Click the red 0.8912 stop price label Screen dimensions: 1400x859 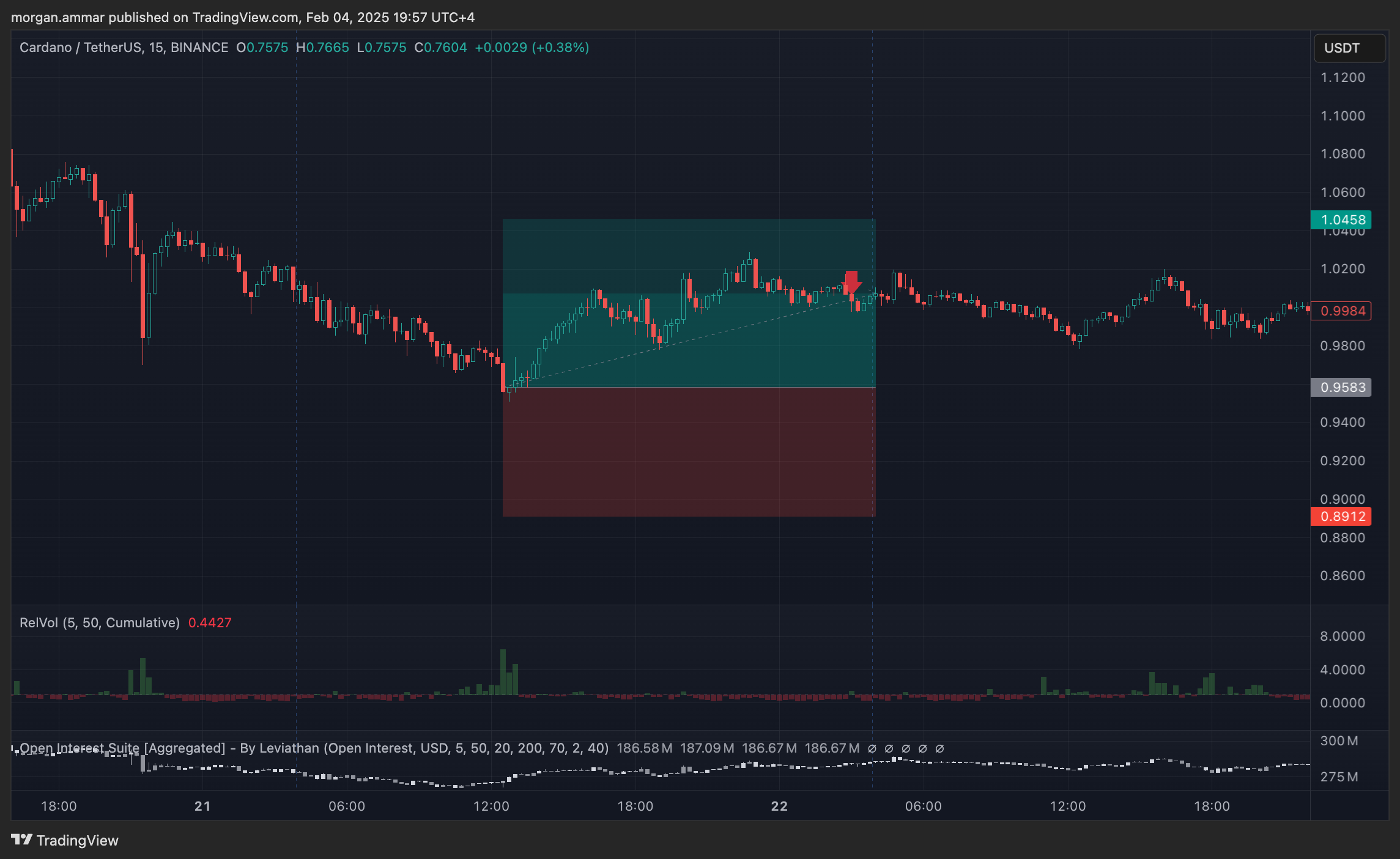pos(1341,516)
